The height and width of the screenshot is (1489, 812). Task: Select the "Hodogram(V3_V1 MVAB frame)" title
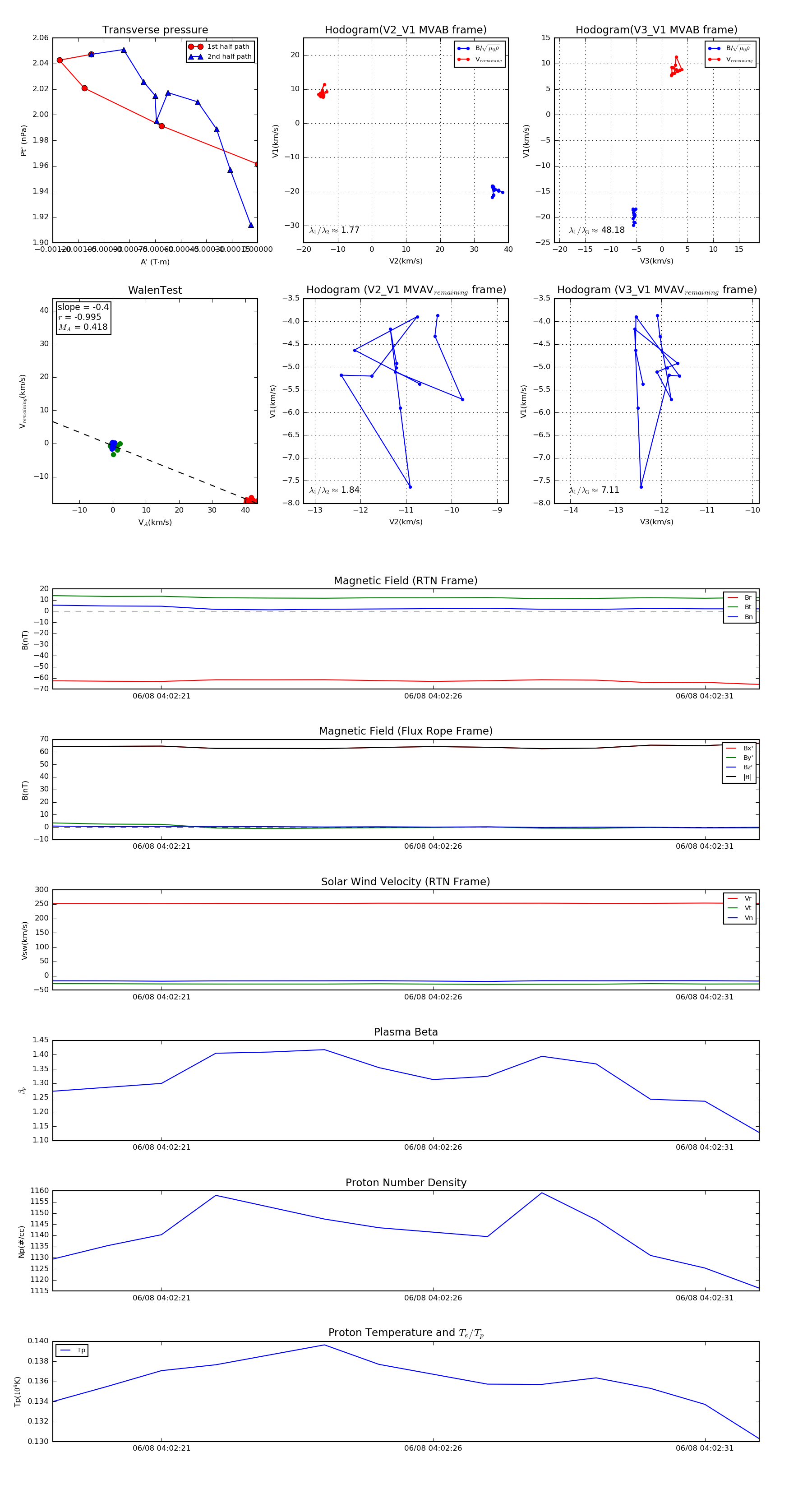[x=656, y=30]
